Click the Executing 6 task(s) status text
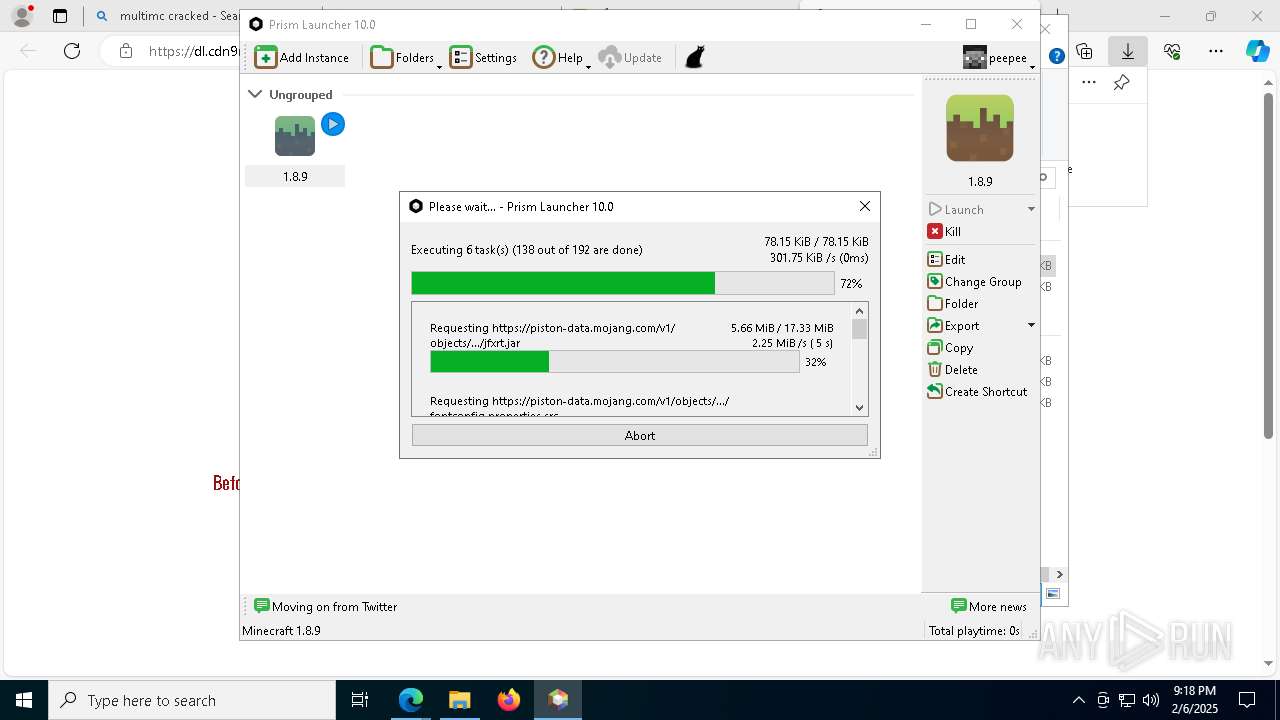The height and width of the screenshot is (720, 1280). click(x=527, y=250)
